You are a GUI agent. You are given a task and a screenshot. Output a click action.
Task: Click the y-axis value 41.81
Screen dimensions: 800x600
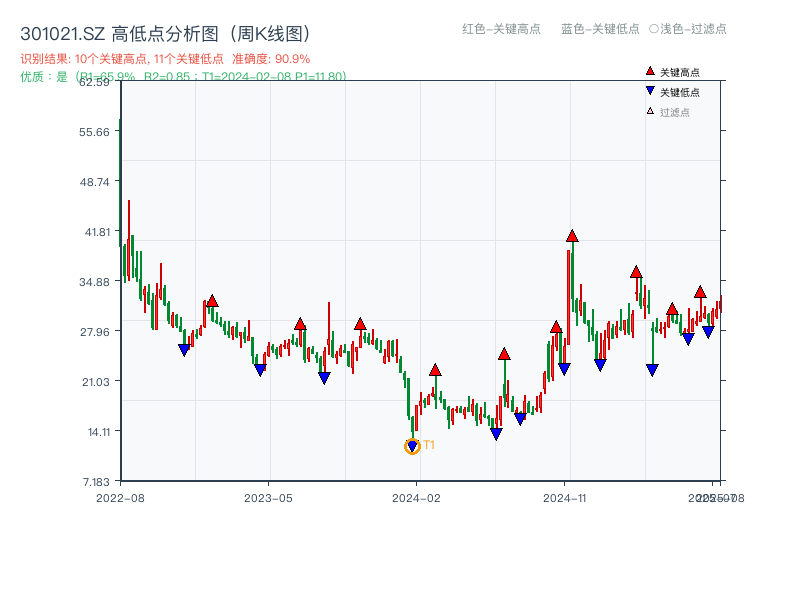pos(97,232)
